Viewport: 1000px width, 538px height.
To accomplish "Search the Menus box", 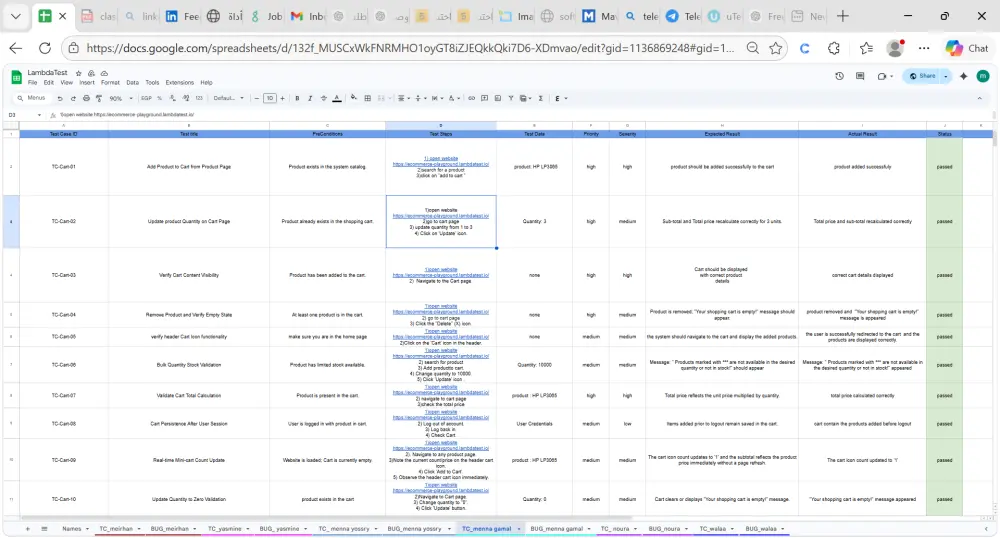I will 32,98.
